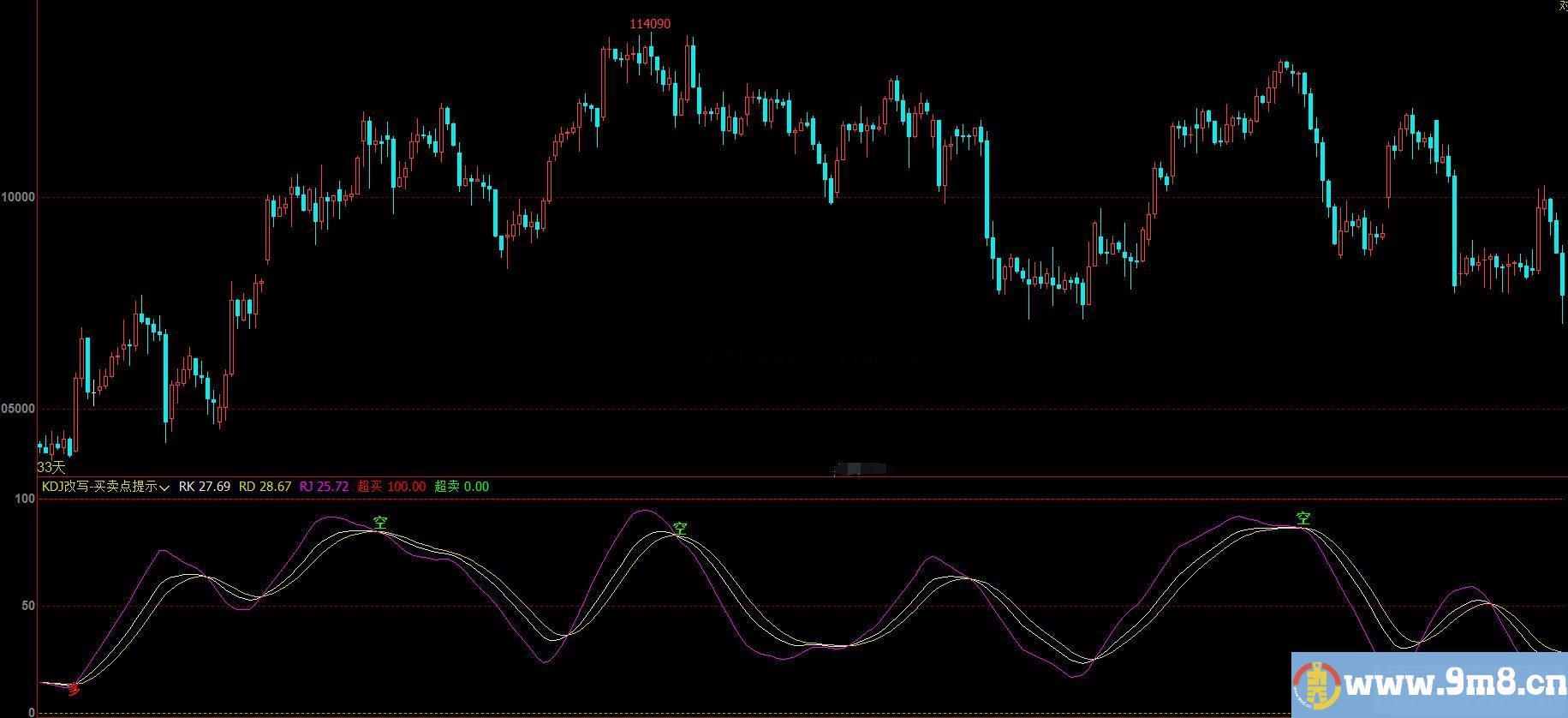The image size is (1568, 718).
Task: Click the 50 level on indicator axis
Action: click(x=28, y=606)
